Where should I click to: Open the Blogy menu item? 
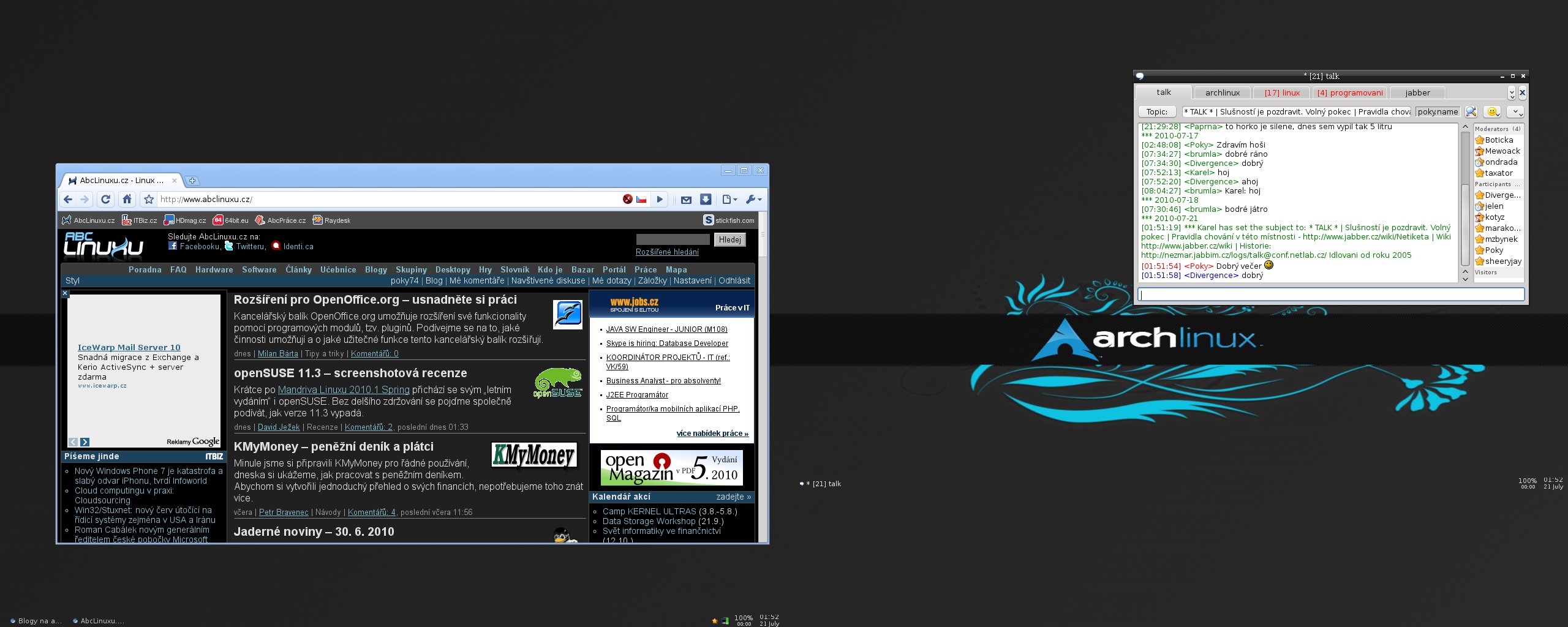pyautogui.click(x=376, y=269)
